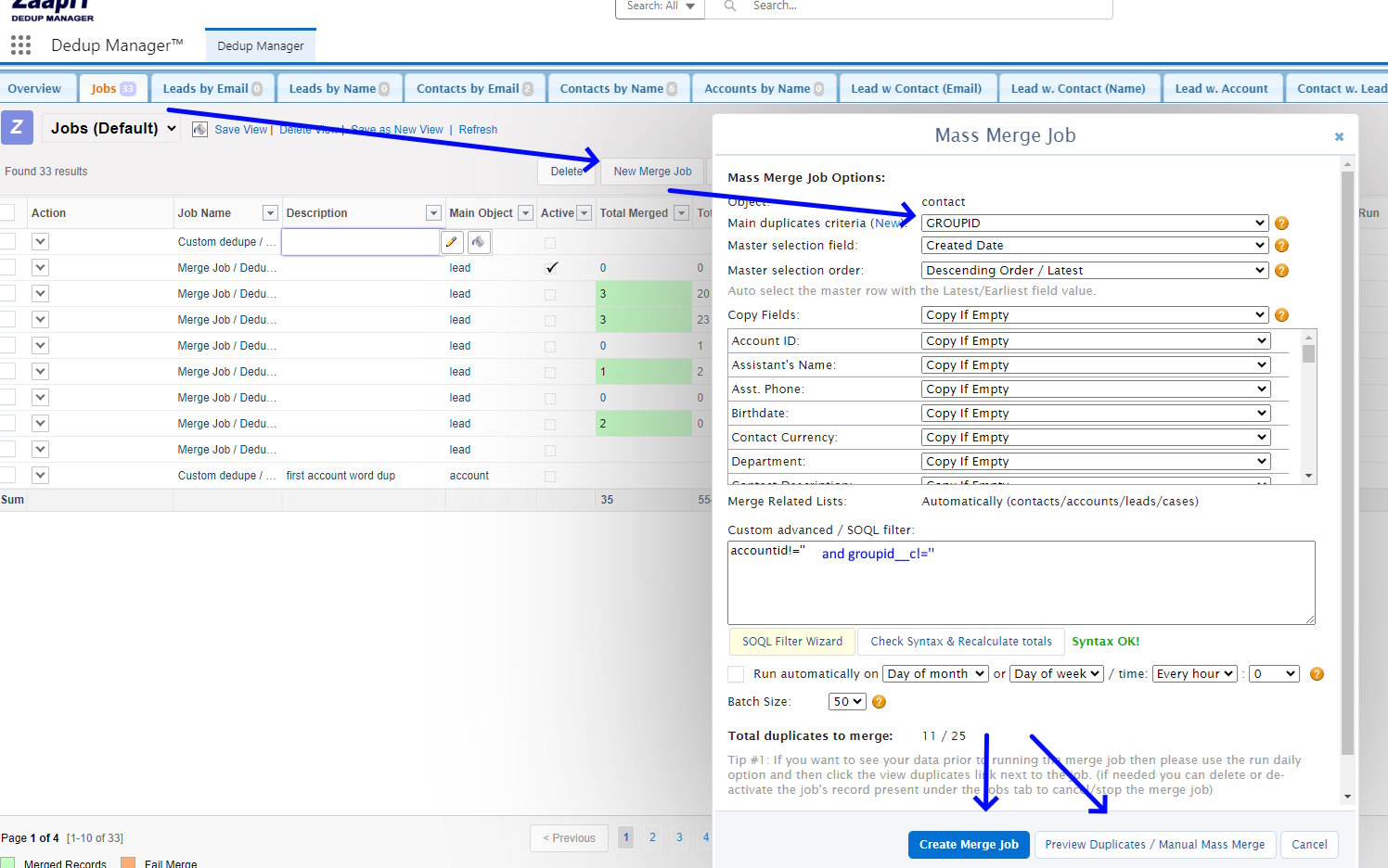Toggle the select-all rows header checkbox
This screenshot has width=1388, height=868.
[x=7, y=212]
